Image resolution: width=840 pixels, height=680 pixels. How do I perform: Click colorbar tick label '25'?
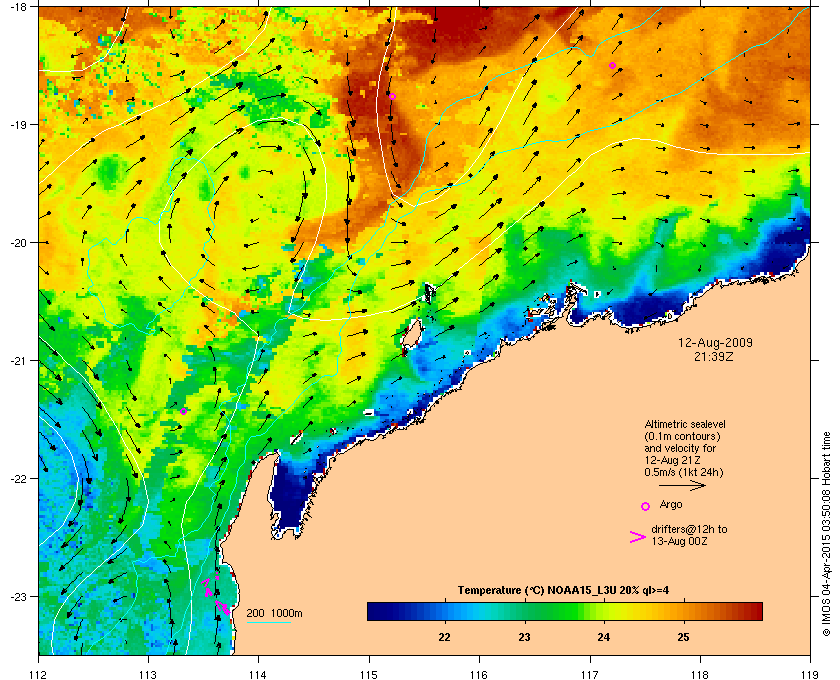click(683, 637)
